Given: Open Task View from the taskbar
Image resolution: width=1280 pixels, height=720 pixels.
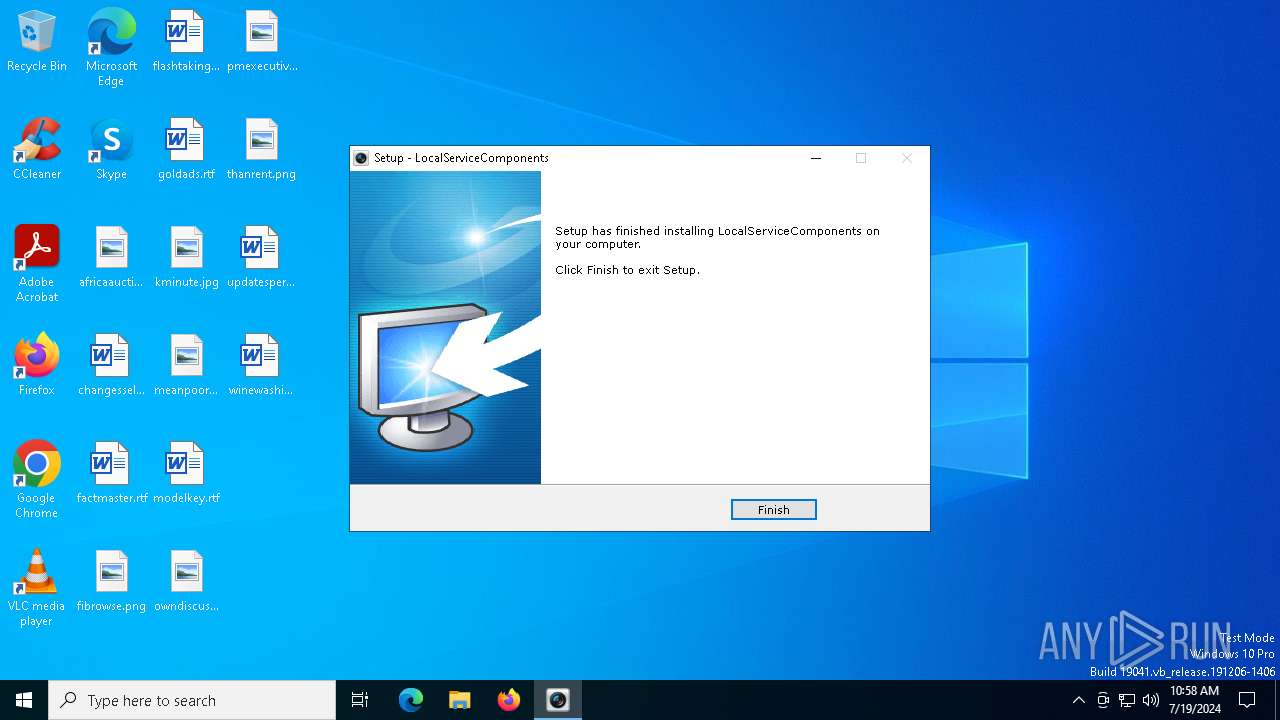Looking at the screenshot, I should pyautogui.click(x=360, y=700).
